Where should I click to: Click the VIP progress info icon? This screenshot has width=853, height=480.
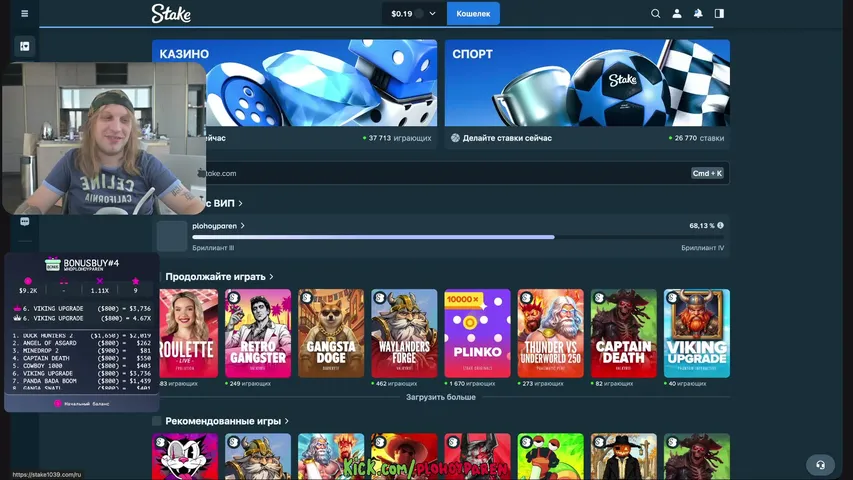pos(720,225)
